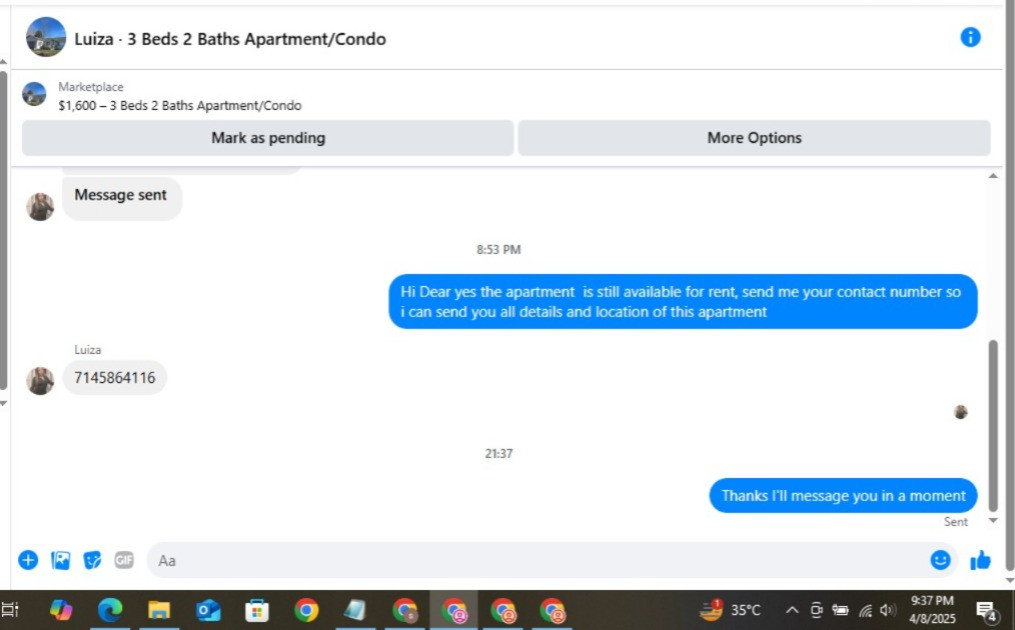Show hidden system tray icons chevron
Screen dimensions: 1015x630
792,610
